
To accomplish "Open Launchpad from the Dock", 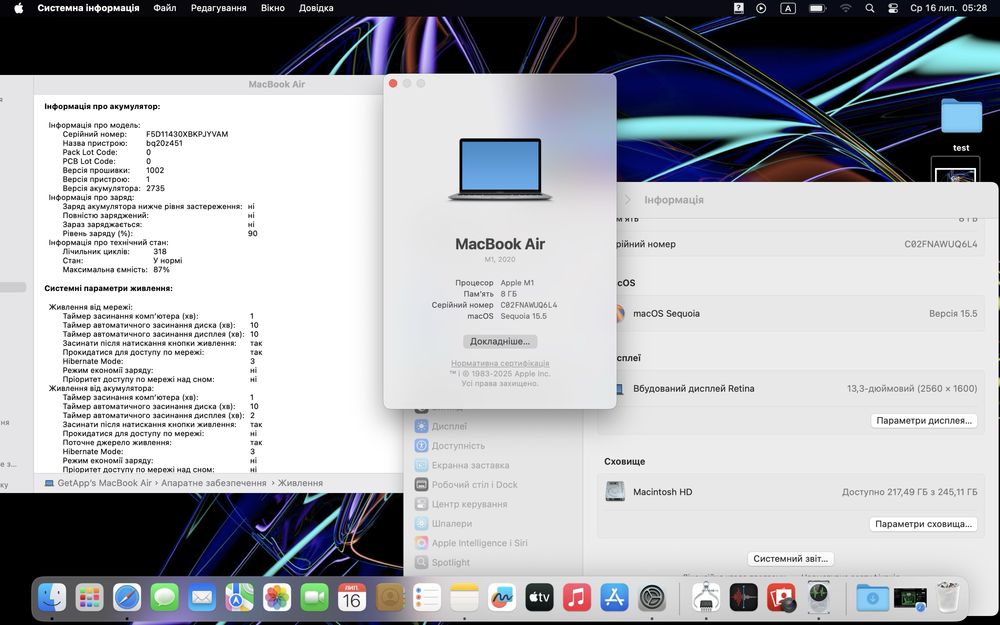I will (x=89, y=598).
